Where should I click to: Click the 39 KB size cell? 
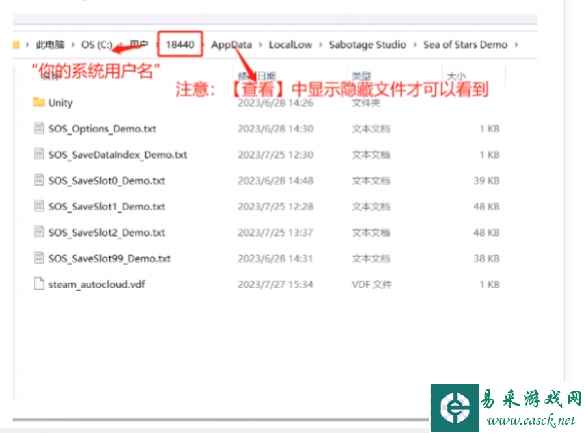pyautogui.click(x=486, y=180)
